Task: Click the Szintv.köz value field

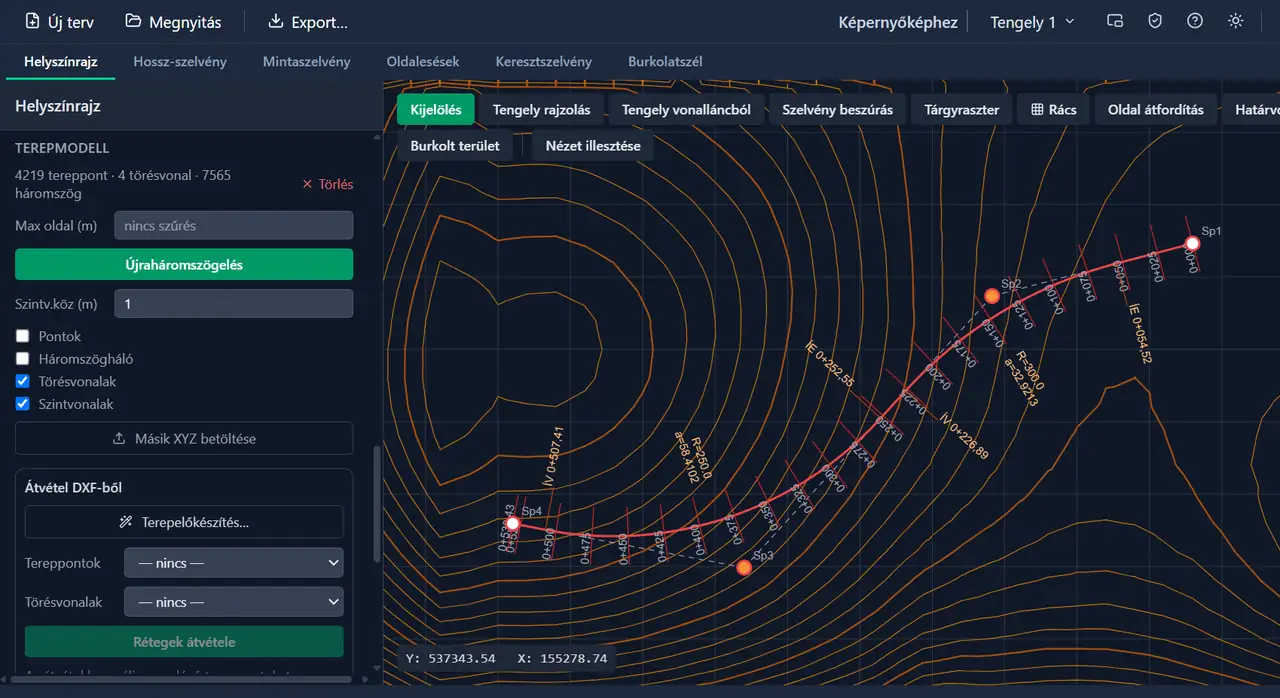Action: click(234, 304)
